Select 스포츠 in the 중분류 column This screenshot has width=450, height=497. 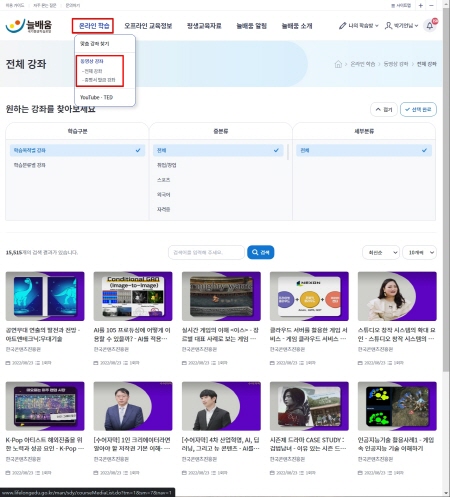click(x=163, y=180)
